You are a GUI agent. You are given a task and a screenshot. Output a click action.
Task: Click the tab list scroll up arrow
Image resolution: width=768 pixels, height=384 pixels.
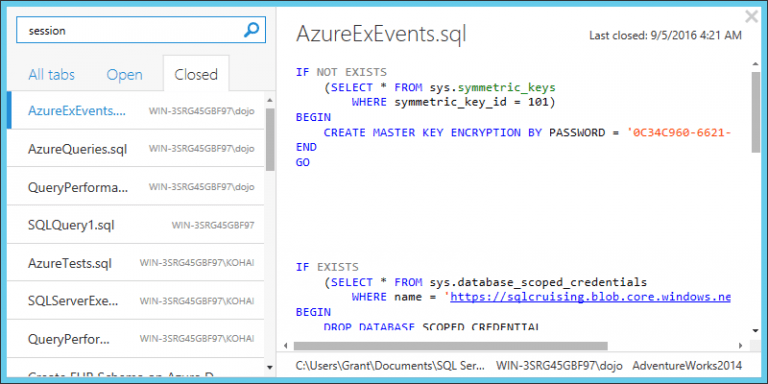click(x=270, y=100)
